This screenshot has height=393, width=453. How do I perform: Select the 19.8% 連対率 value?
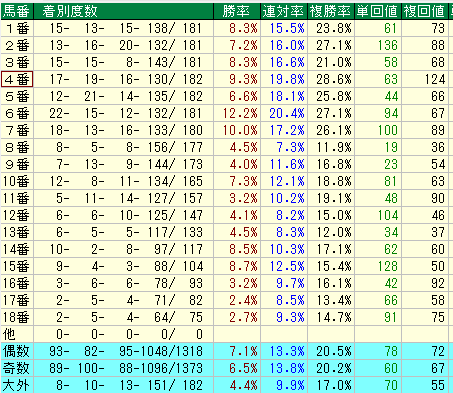coord(287,80)
